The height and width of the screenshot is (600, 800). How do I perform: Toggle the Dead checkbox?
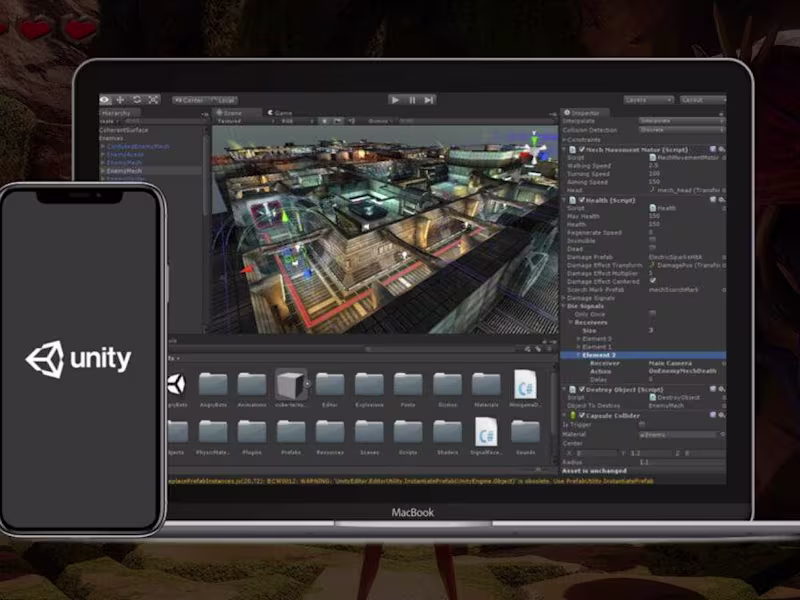point(652,248)
